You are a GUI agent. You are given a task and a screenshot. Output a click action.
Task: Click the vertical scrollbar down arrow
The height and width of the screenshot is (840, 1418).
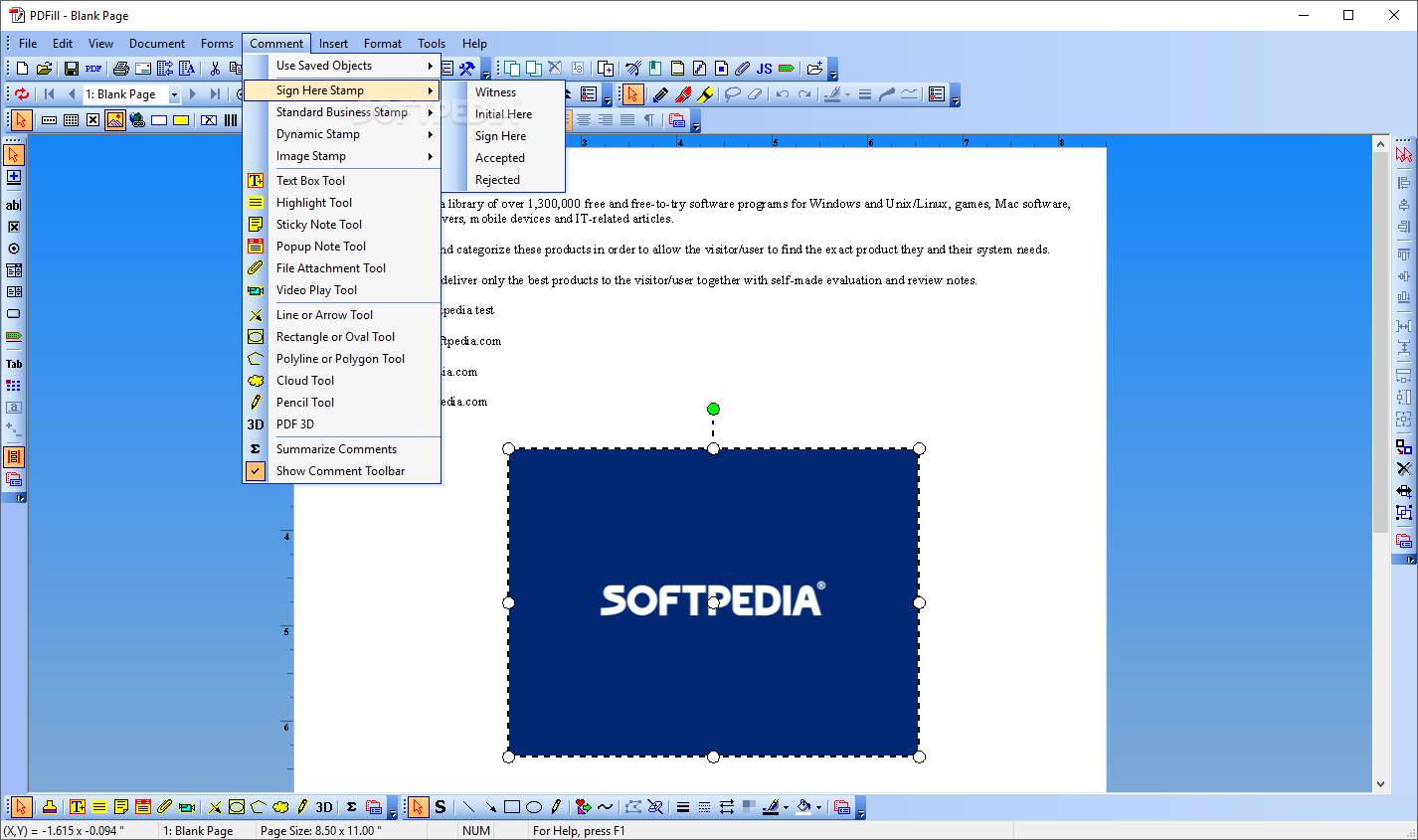tap(1380, 784)
